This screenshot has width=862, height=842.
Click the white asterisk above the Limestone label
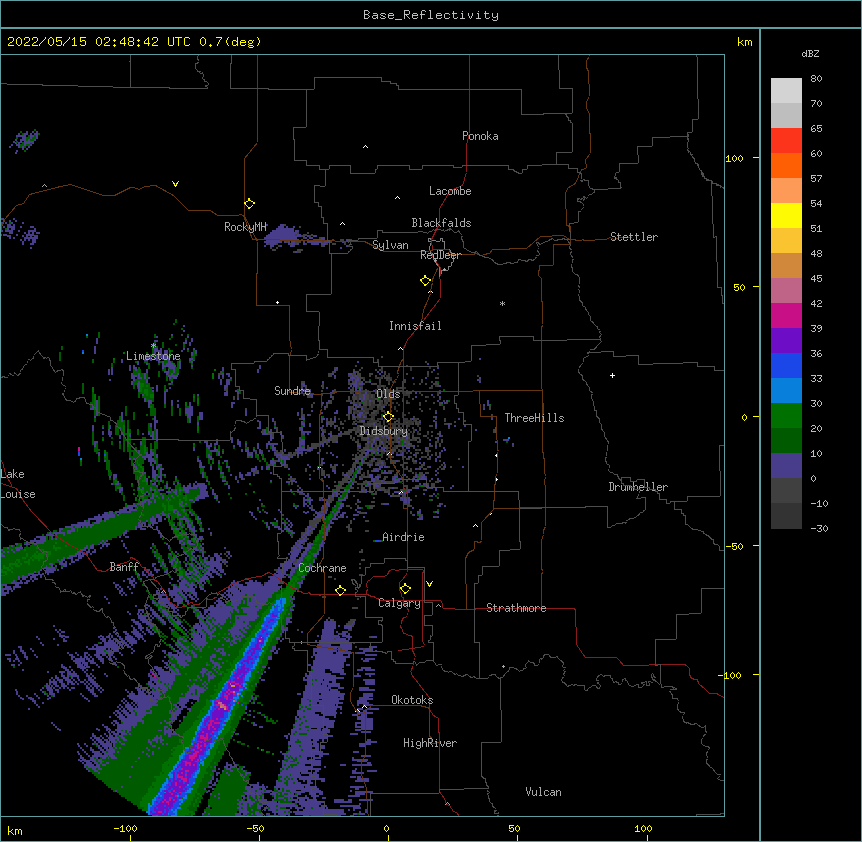[x=154, y=345]
